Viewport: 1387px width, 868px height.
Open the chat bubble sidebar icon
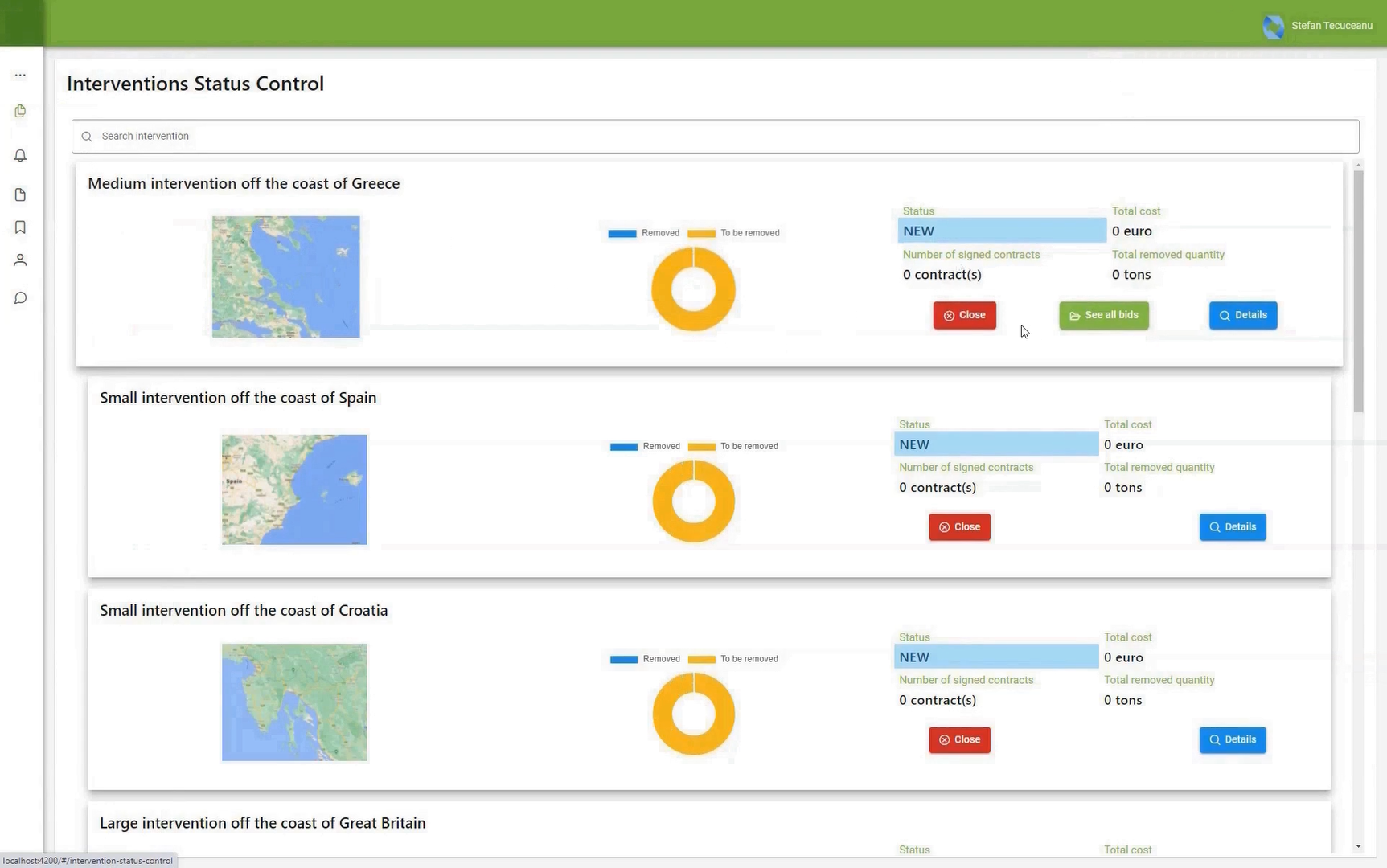20,298
